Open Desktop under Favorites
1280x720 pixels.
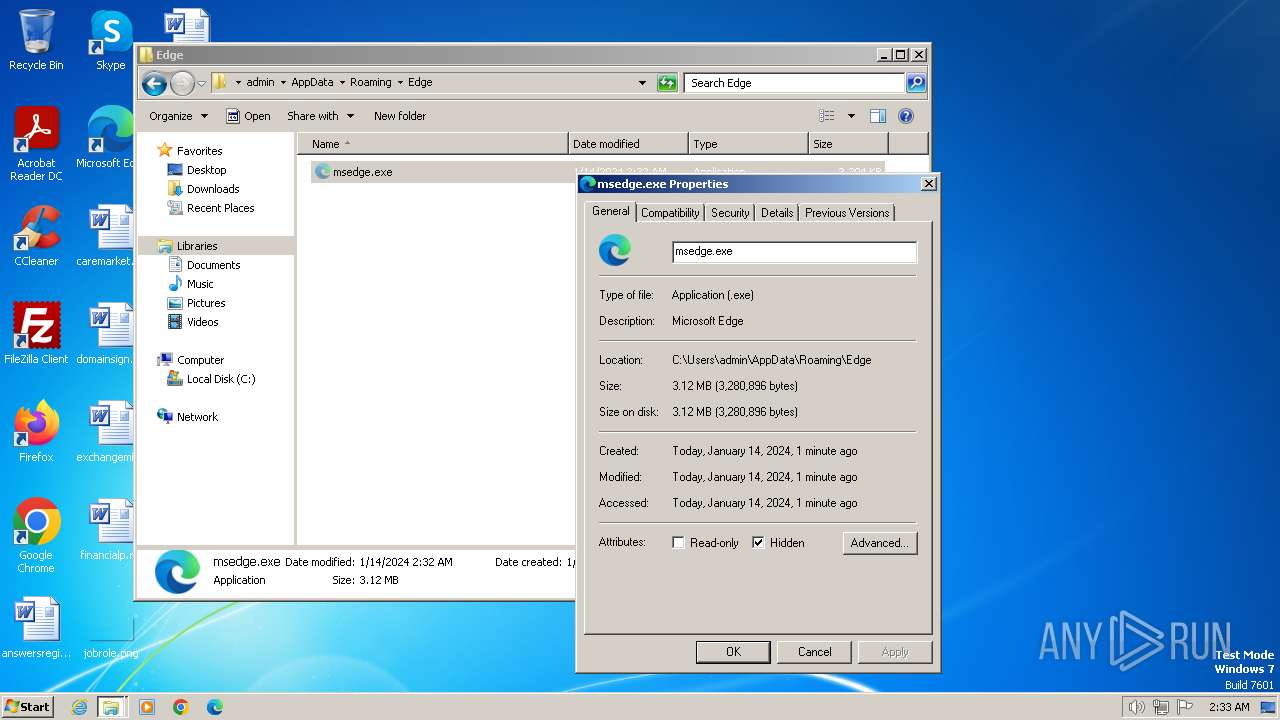pos(197,170)
